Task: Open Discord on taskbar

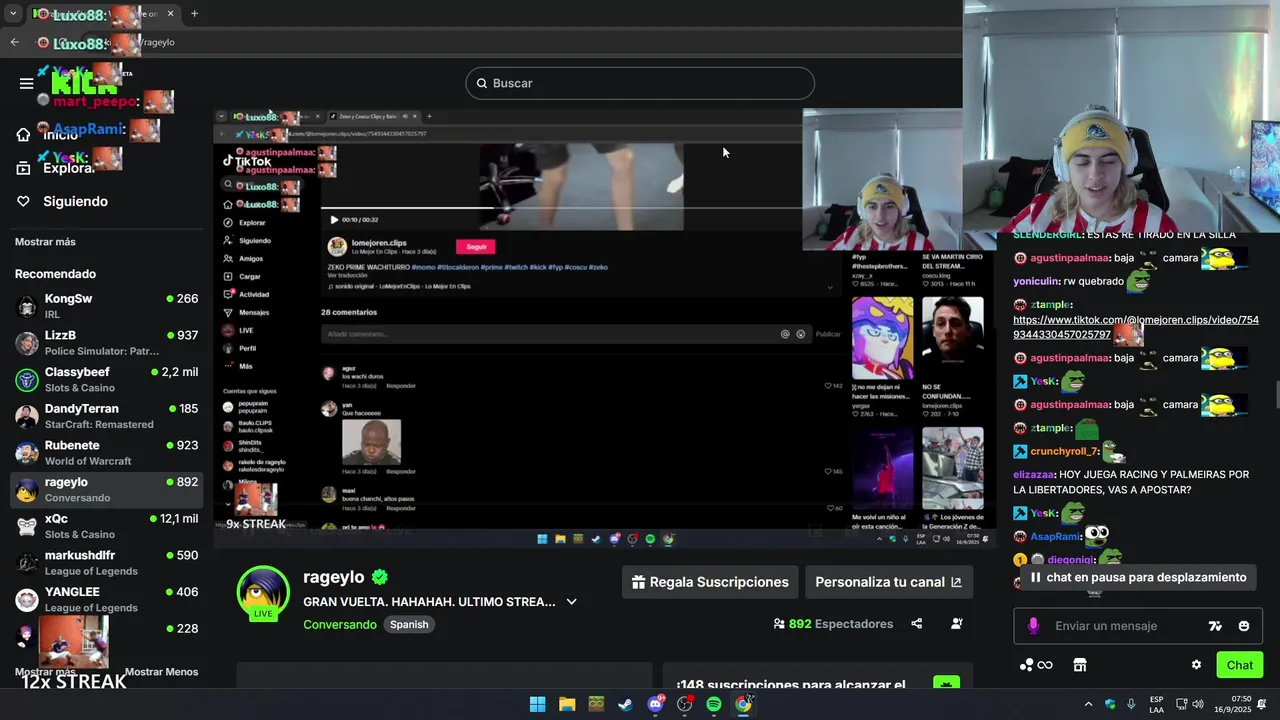Action: pyautogui.click(x=655, y=704)
